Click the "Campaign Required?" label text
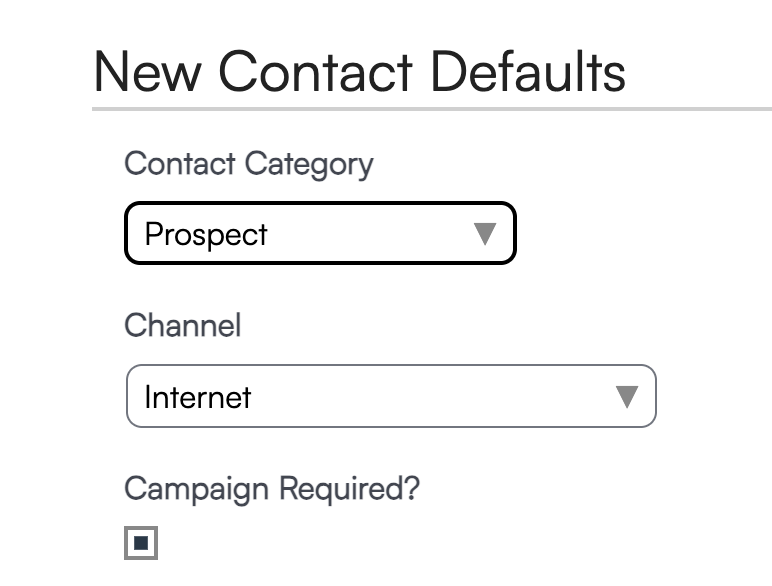This screenshot has width=772, height=586. tap(272, 489)
